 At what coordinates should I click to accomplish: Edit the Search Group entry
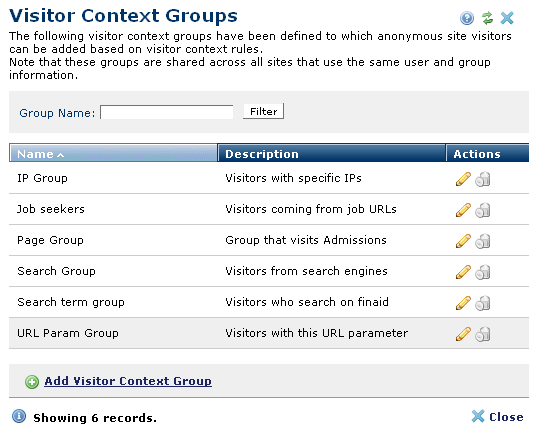click(463, 272)
